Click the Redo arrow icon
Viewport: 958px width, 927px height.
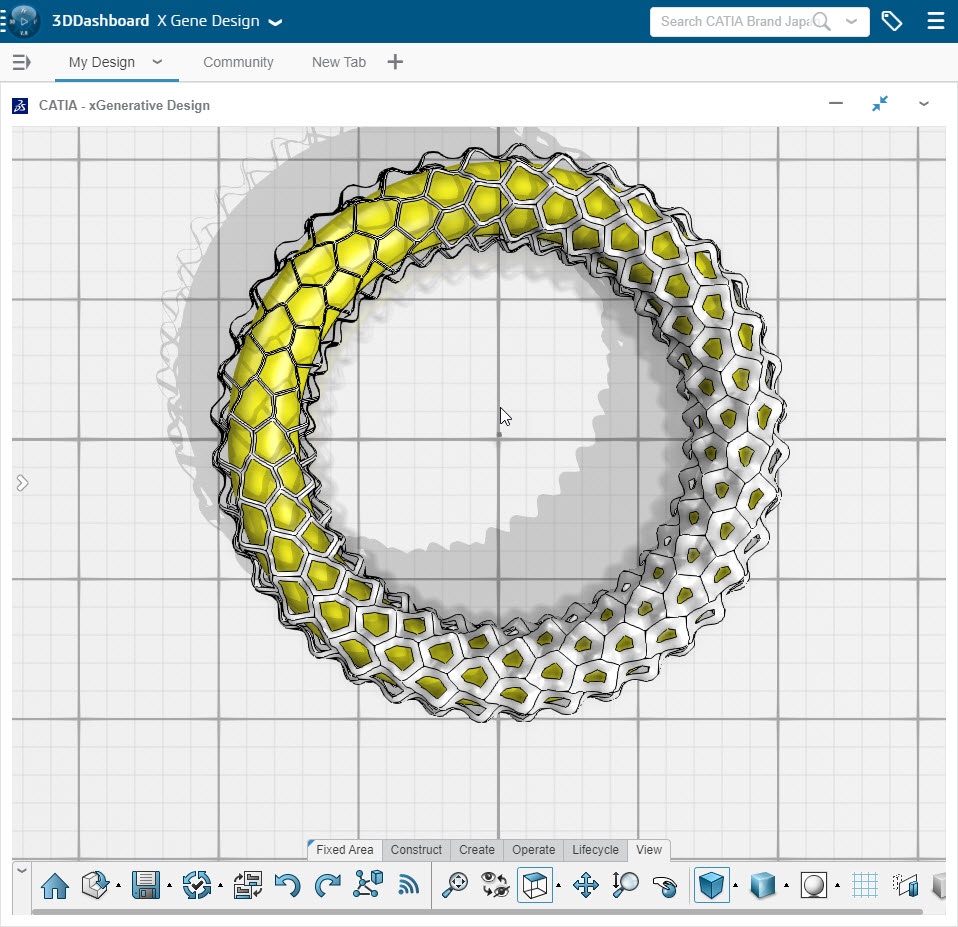click(328, 885)
